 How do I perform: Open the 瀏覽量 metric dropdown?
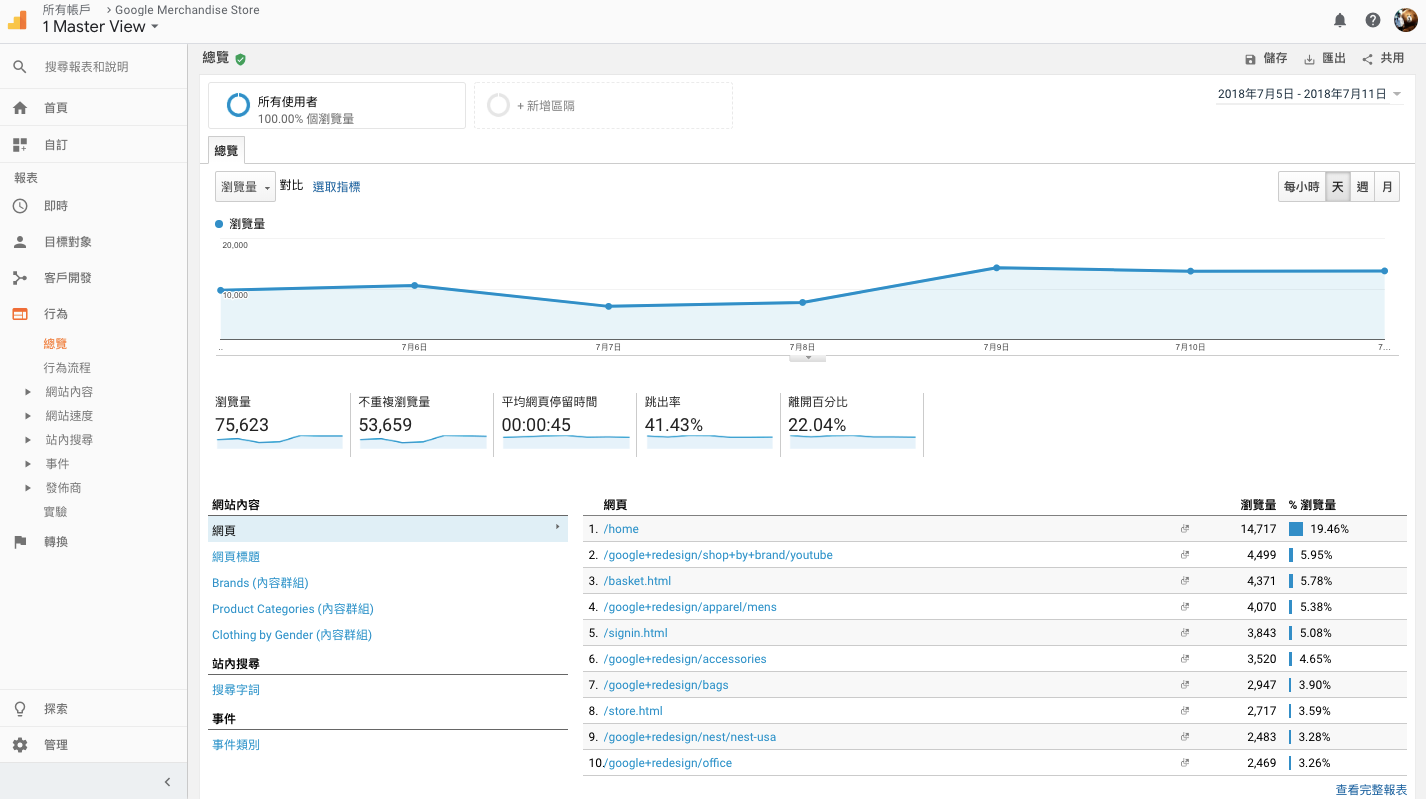(245, 187)
